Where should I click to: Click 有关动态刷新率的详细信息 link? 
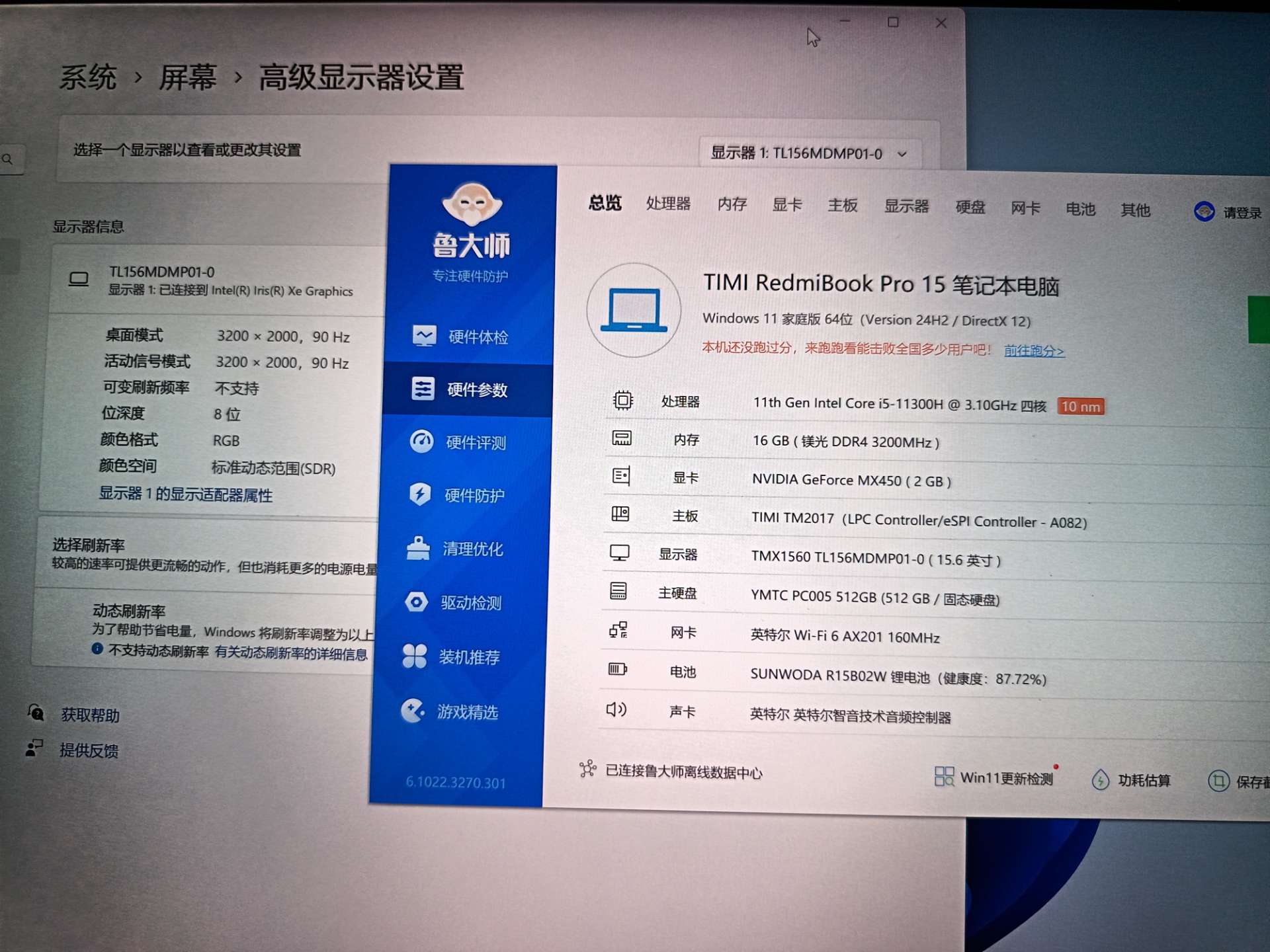coord(291,654)
